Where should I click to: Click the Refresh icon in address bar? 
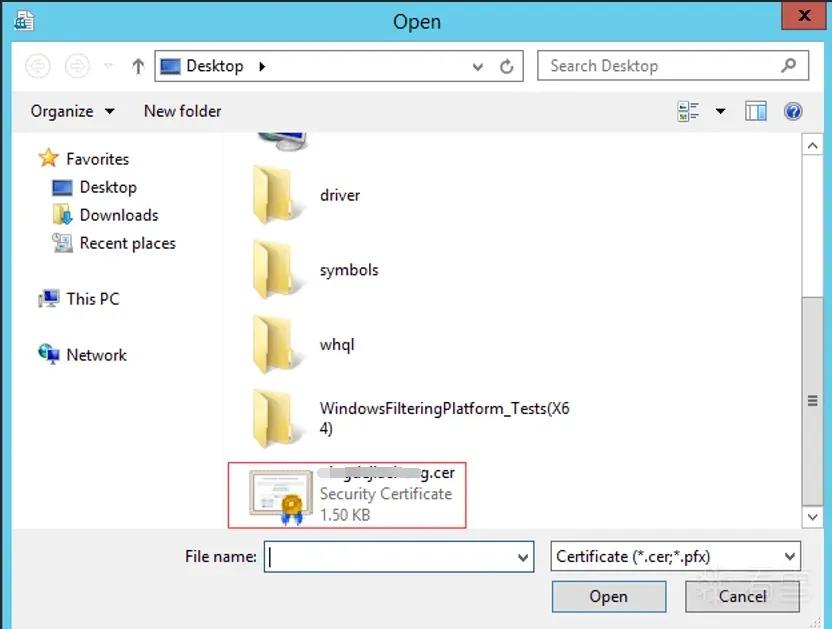coord(507,67)
